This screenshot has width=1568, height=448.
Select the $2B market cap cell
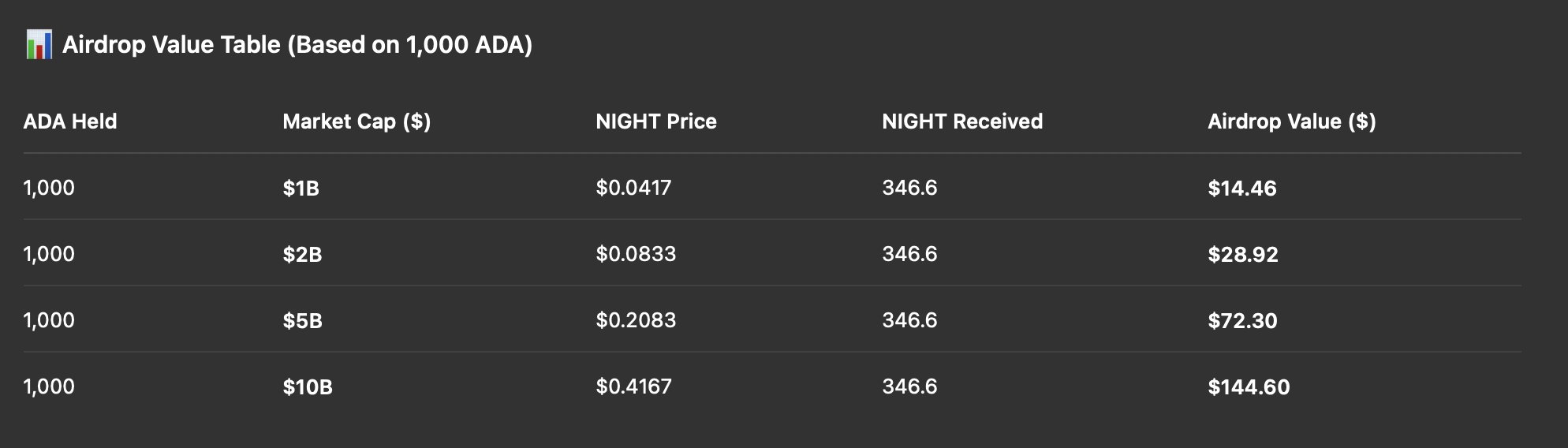[x=302, y=254]
